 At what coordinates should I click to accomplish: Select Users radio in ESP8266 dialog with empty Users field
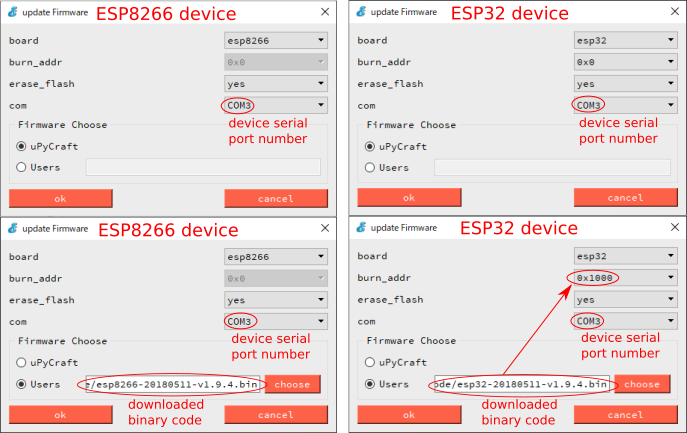coord(21,167)
